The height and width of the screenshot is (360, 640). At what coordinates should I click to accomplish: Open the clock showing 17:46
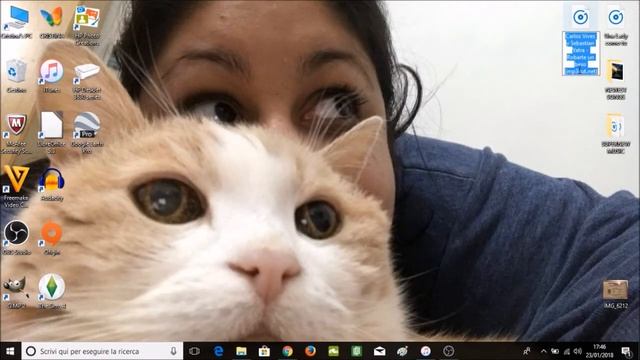[600, 351]
